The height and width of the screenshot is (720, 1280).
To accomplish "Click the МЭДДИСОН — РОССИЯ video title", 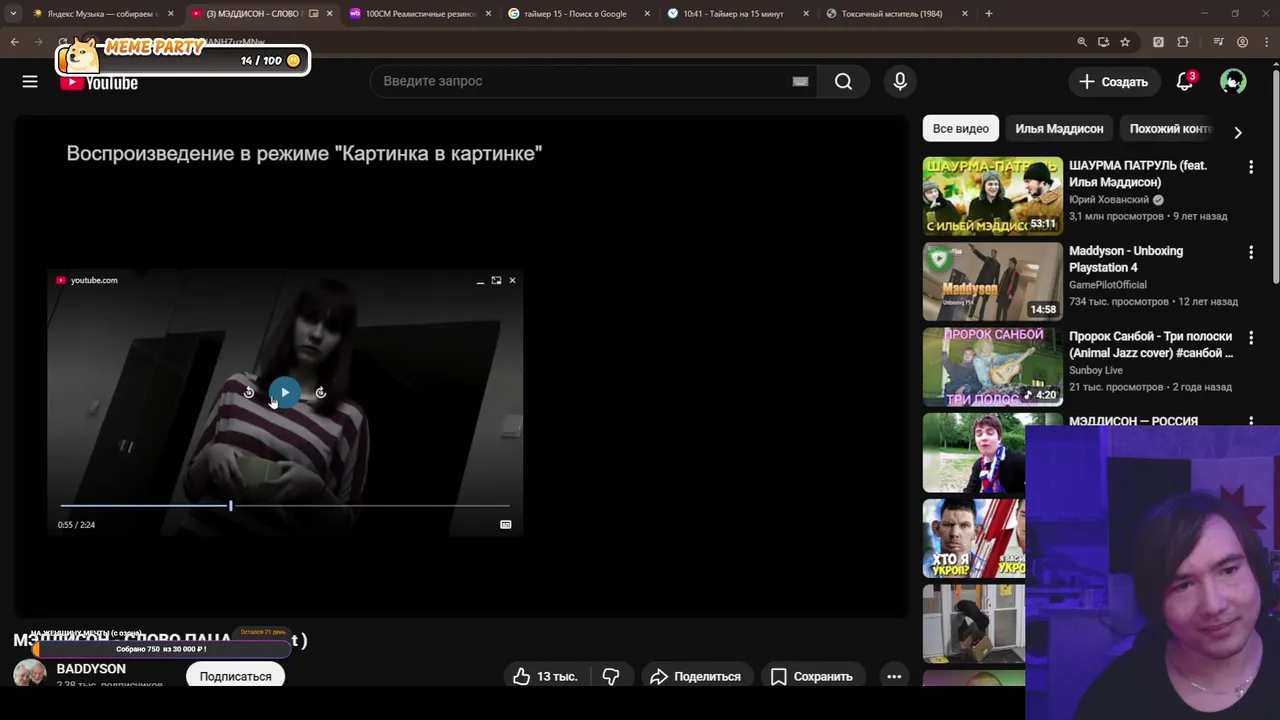I will tap(1133, 421).
